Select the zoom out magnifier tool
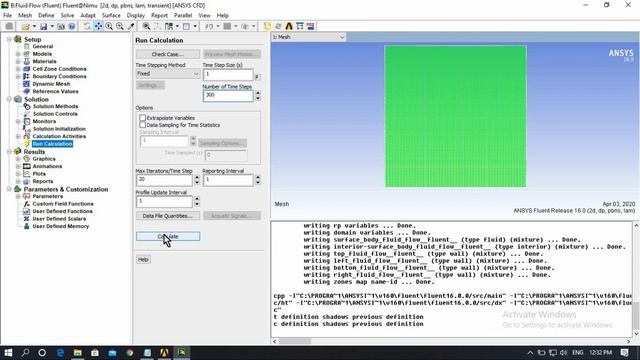This screenshot has height=360, width=640. (120, 27)
